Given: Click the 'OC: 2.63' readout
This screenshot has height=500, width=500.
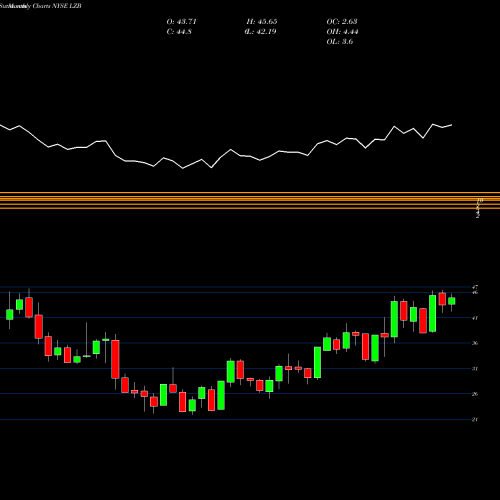Looking at the screenshot, I should pyautogui.click(x=342, y=22).
